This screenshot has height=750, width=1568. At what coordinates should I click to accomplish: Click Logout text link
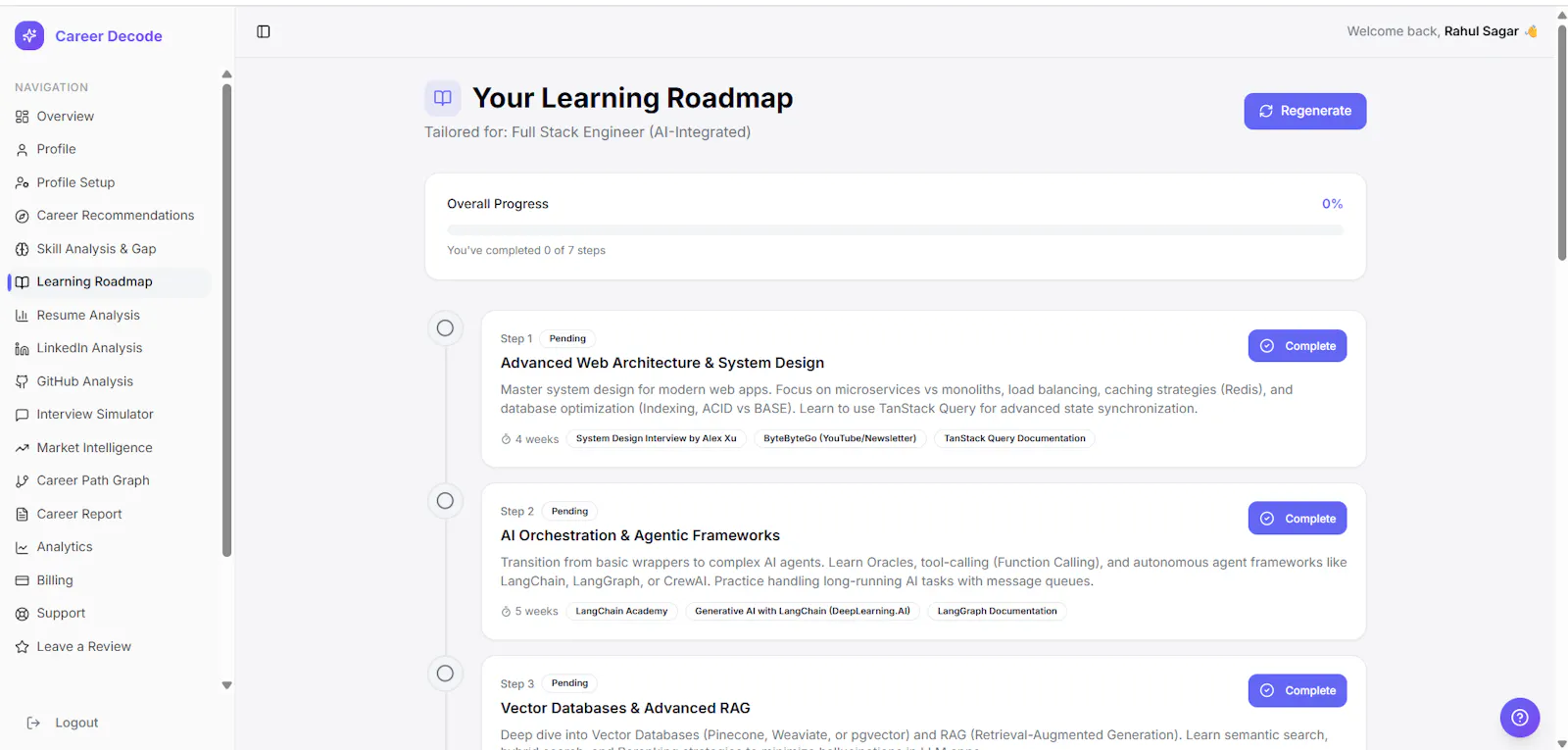pos(76,723)
